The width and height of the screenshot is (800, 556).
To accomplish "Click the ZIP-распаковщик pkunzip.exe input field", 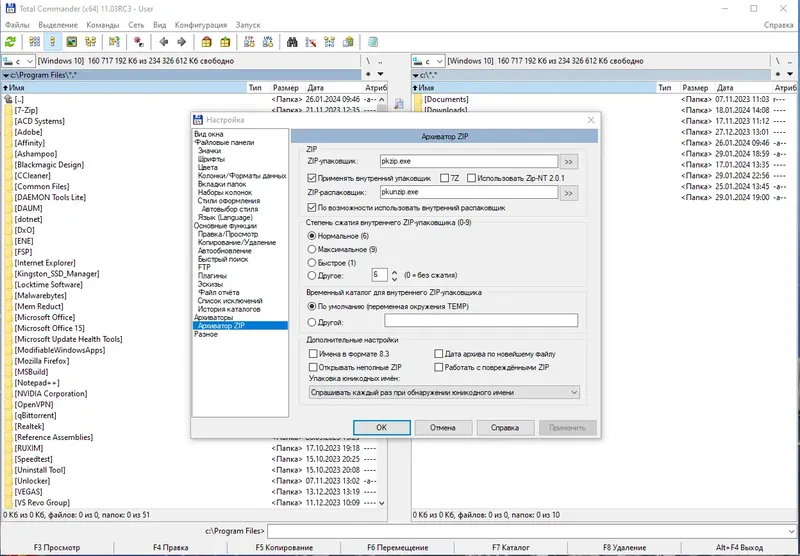I will (x=469, y=192).
